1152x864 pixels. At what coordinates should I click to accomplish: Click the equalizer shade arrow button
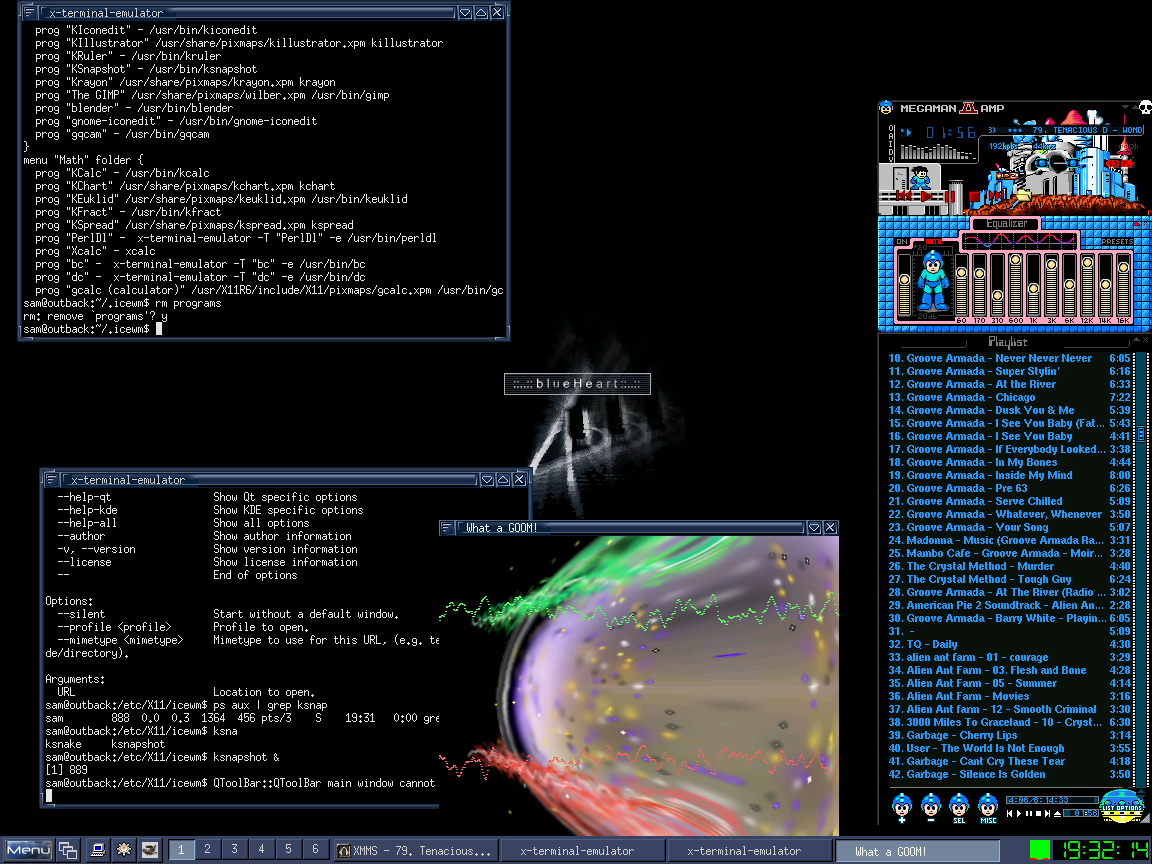point(1138,223)
